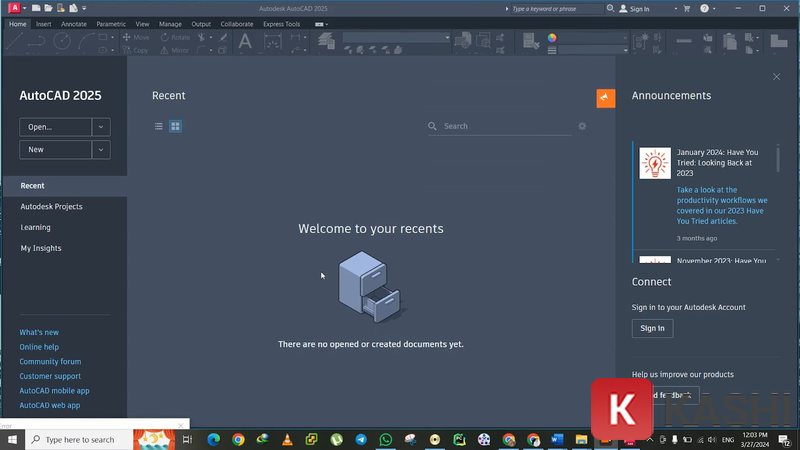
Task: Open Microsoft Edge from the taskbar
Action: click(213, 439)
